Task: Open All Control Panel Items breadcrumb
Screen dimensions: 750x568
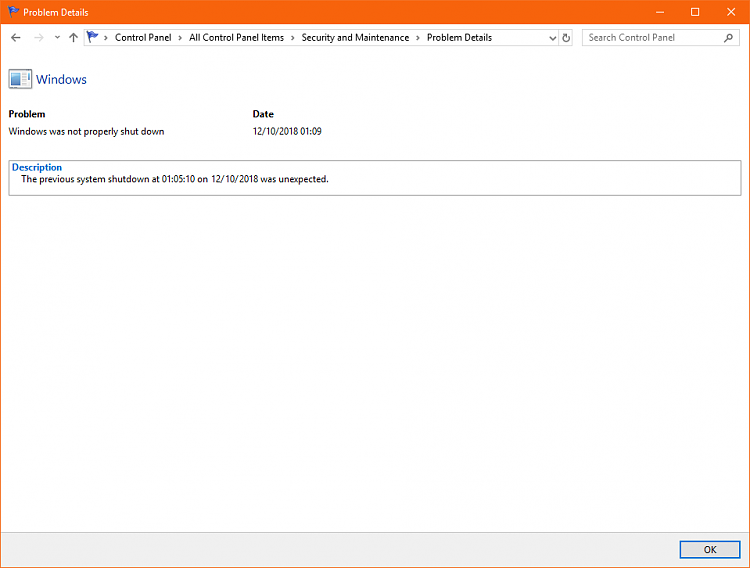Action: [x=236, y=37]
